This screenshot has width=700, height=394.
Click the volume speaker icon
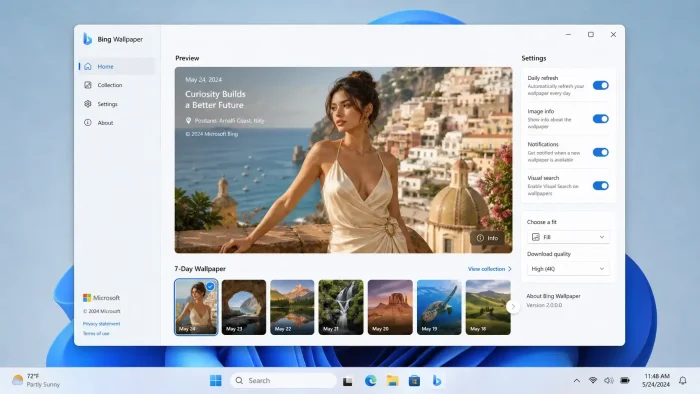(609, 381)
